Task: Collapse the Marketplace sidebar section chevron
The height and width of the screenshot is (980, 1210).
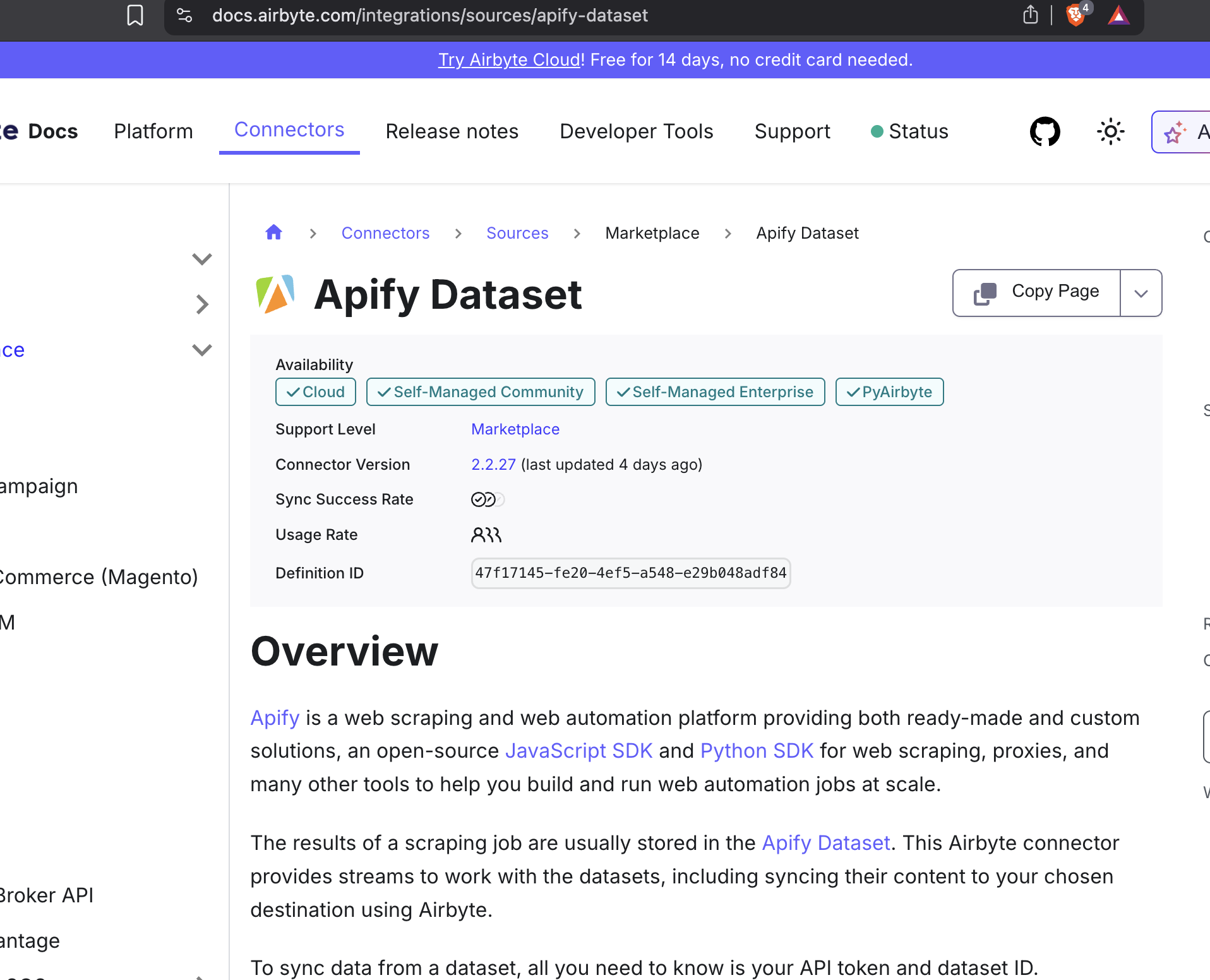Action: tap(201, 350)
